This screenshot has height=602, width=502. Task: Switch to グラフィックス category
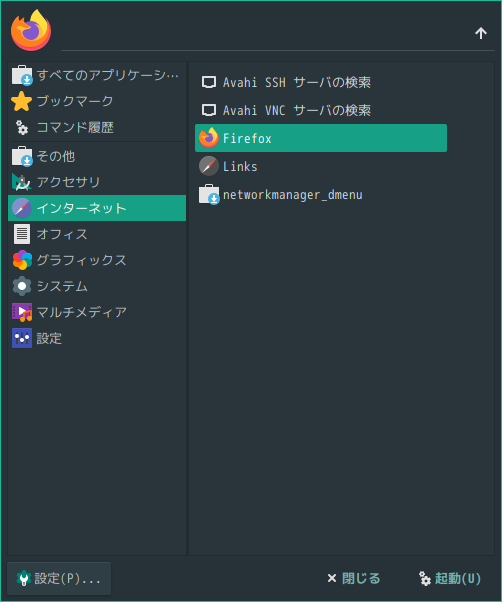(x=97, y=260)
